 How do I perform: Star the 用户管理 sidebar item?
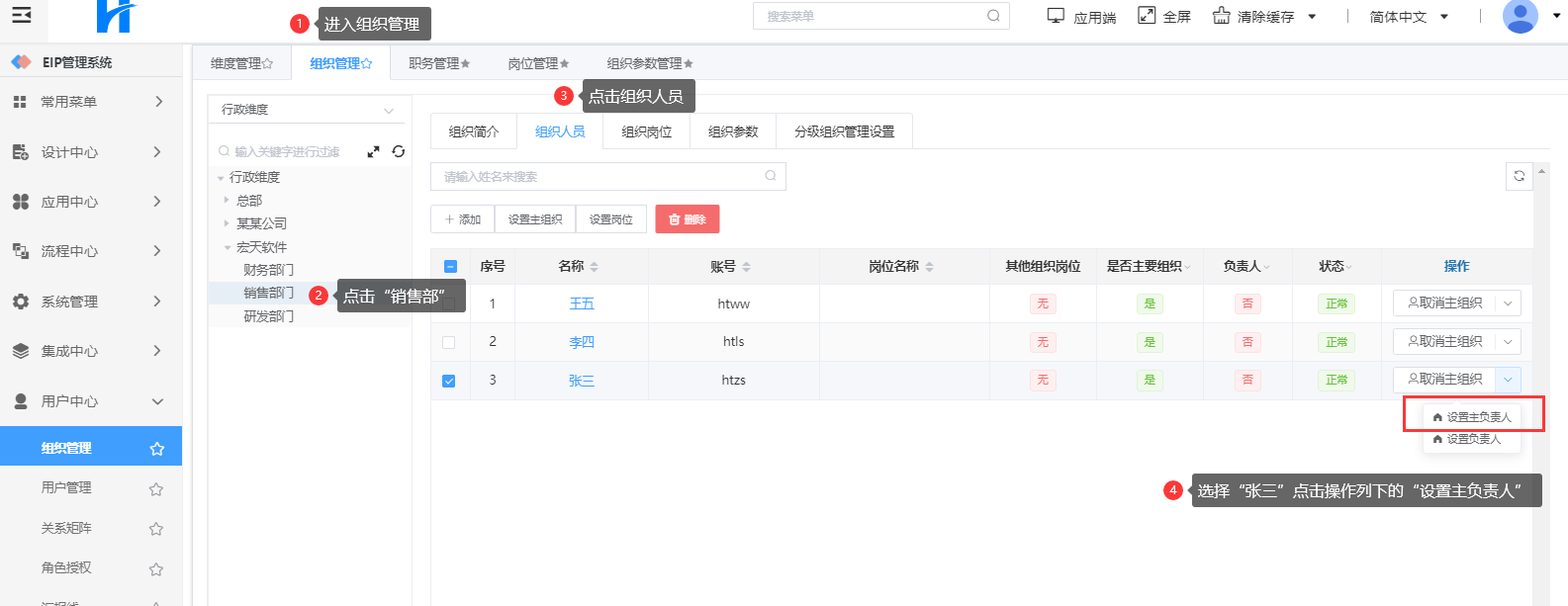coord(155,488)
